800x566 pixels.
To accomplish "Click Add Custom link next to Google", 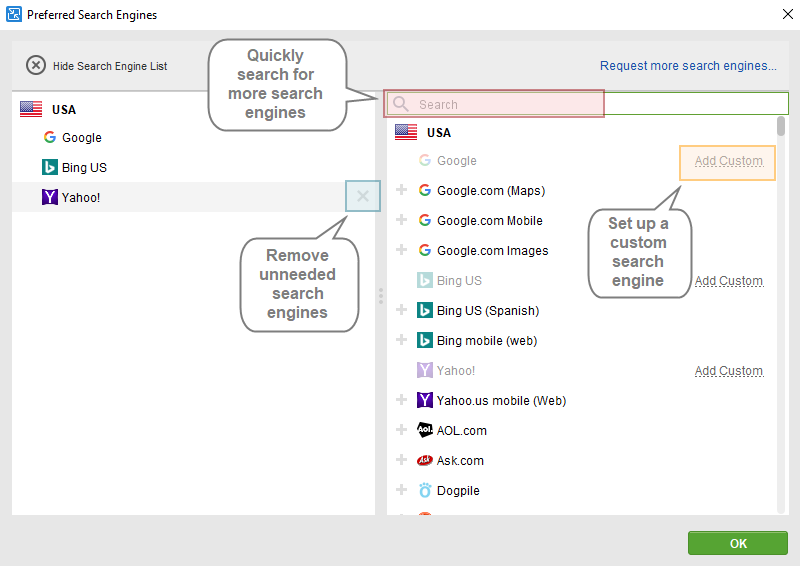I will point(729,161).
